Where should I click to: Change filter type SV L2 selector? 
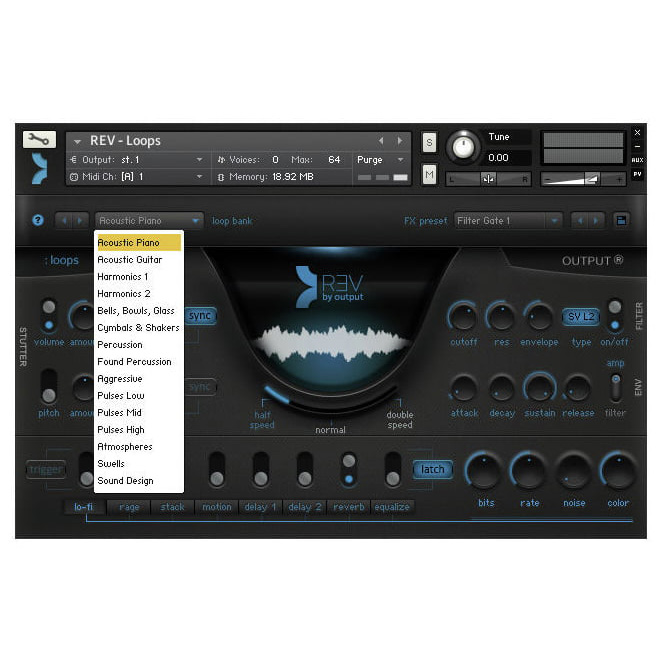pyautogui.click(x=581, y=317)
